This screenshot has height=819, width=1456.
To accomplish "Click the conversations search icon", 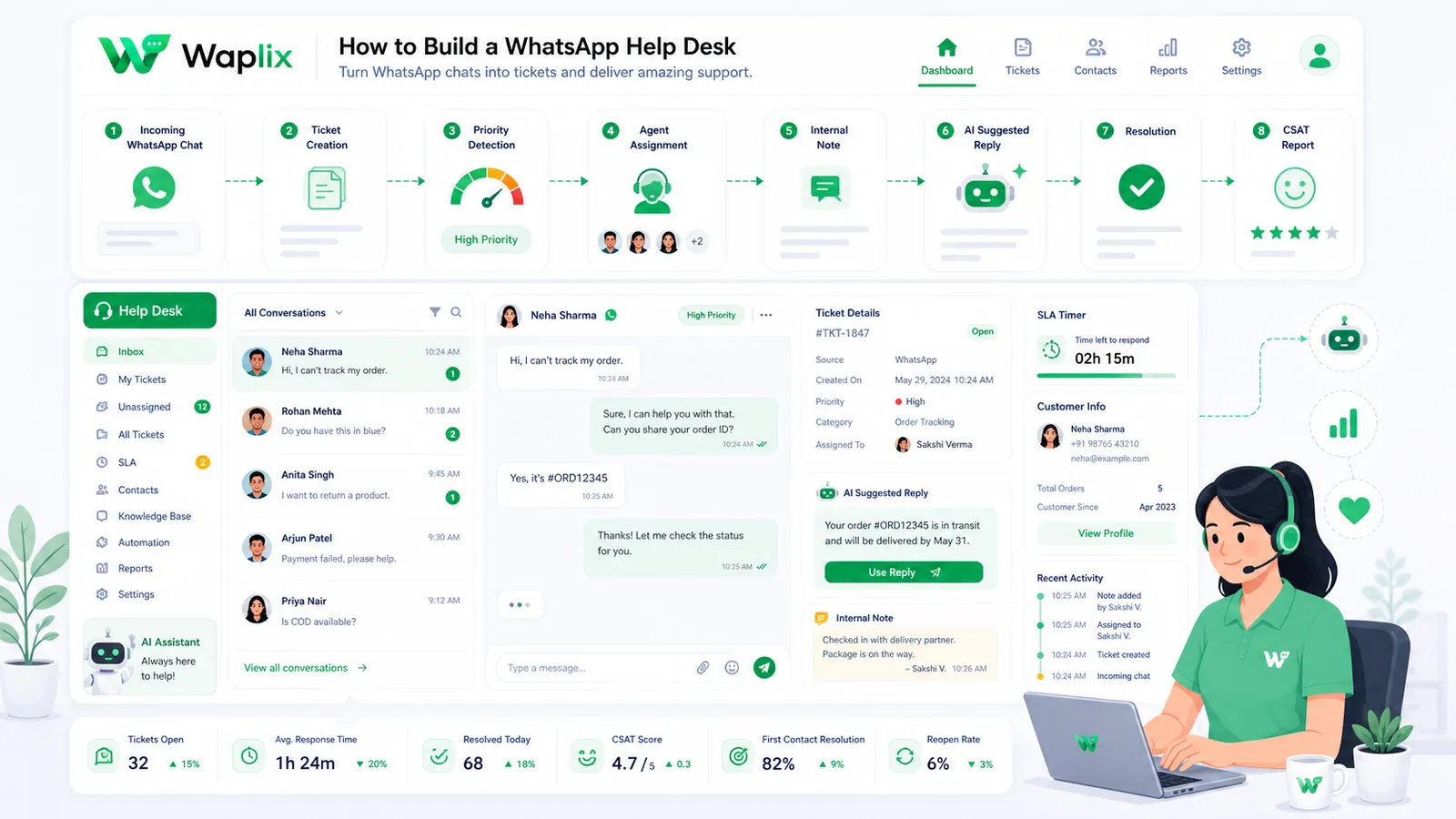I will [x=456, y=312].
